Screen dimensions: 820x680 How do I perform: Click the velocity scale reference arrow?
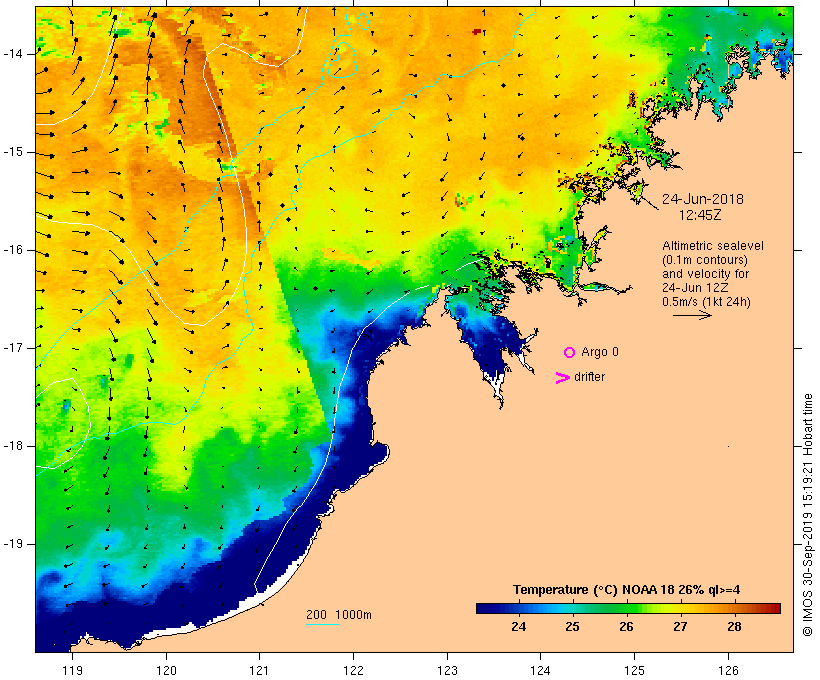click(692, 315)
